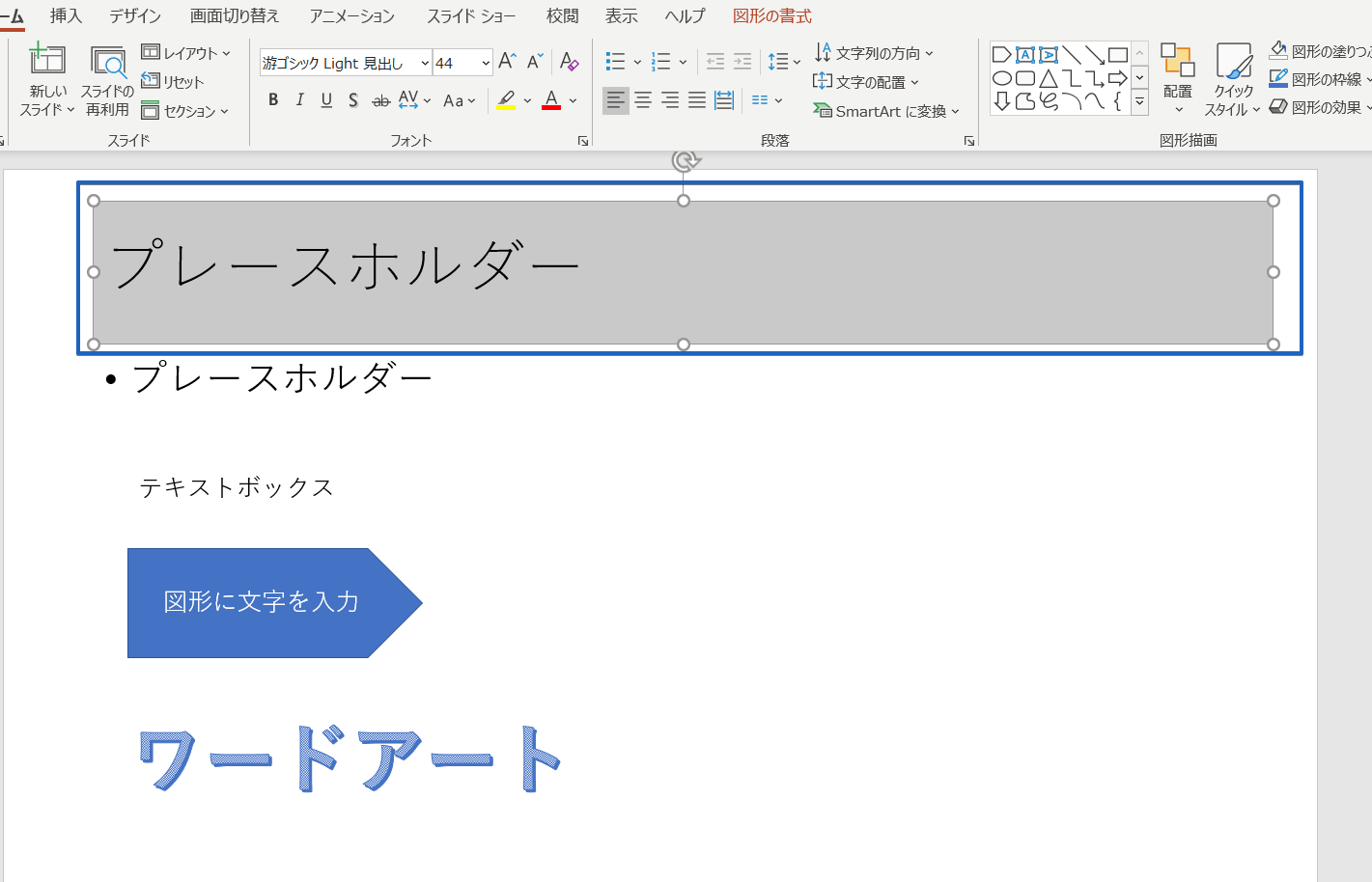
Task: Click the rotation handle above title placeholder
Action: pyautogui.click(x=685, y=161)
